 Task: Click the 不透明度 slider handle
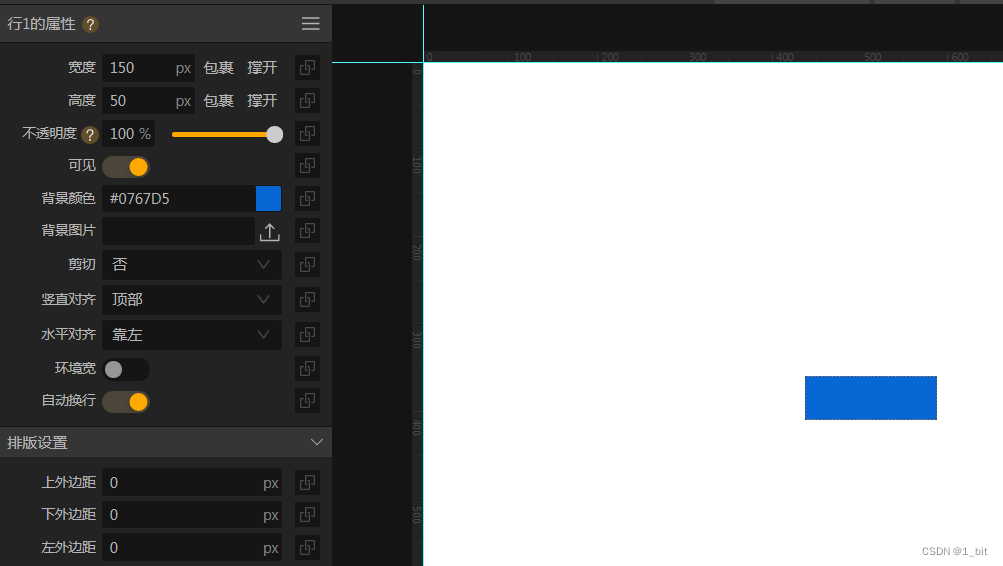point(274,134)
